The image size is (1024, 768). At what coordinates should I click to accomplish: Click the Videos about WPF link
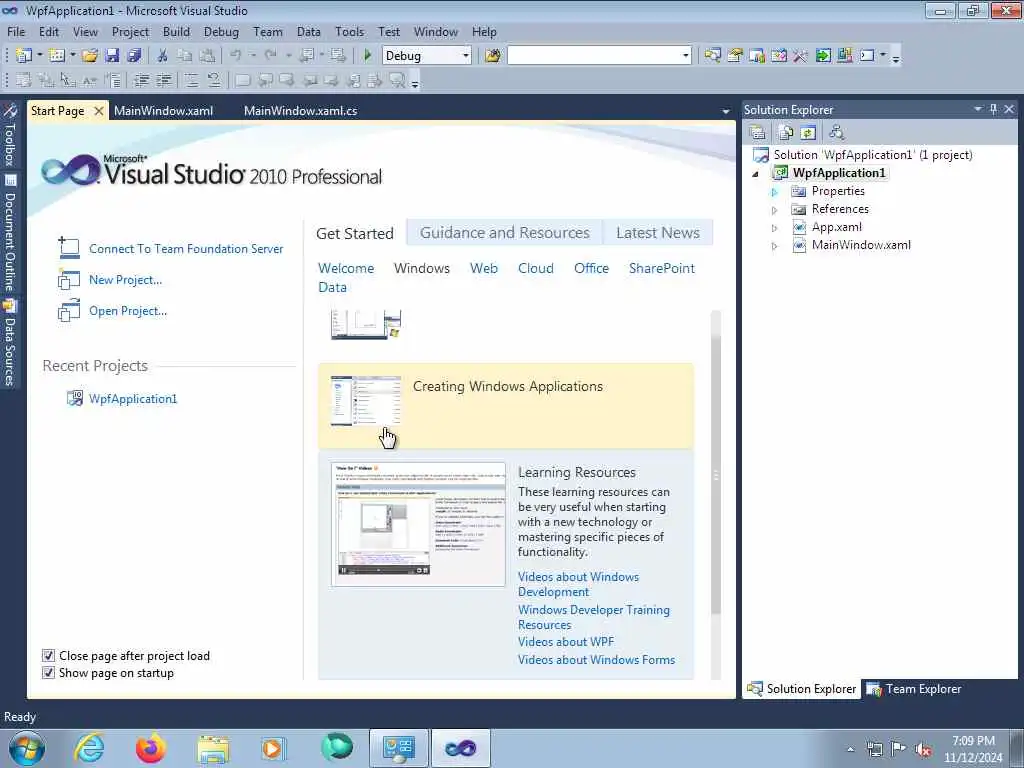click(566, 642)
